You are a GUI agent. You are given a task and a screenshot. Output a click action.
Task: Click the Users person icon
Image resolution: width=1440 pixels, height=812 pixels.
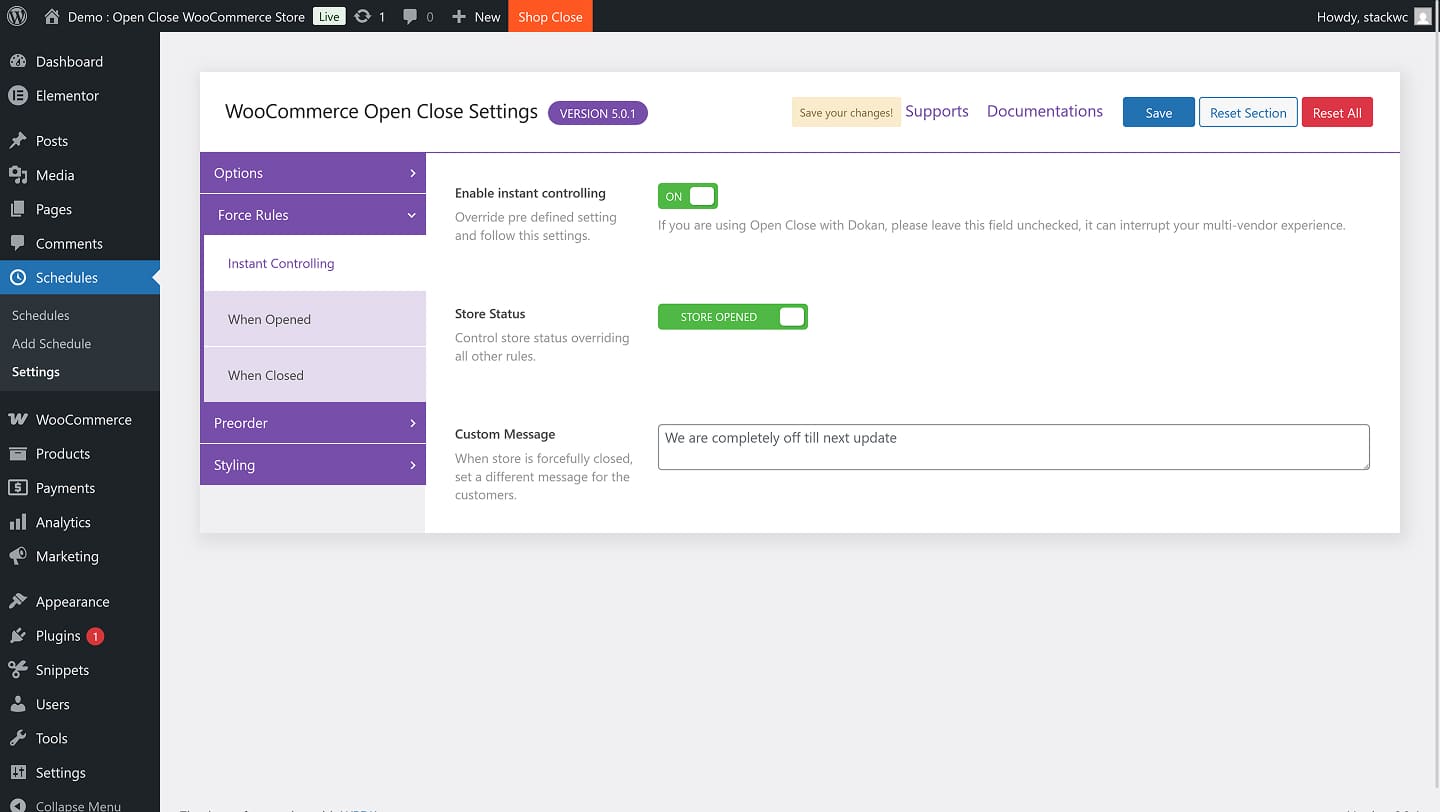pos(18,704)
